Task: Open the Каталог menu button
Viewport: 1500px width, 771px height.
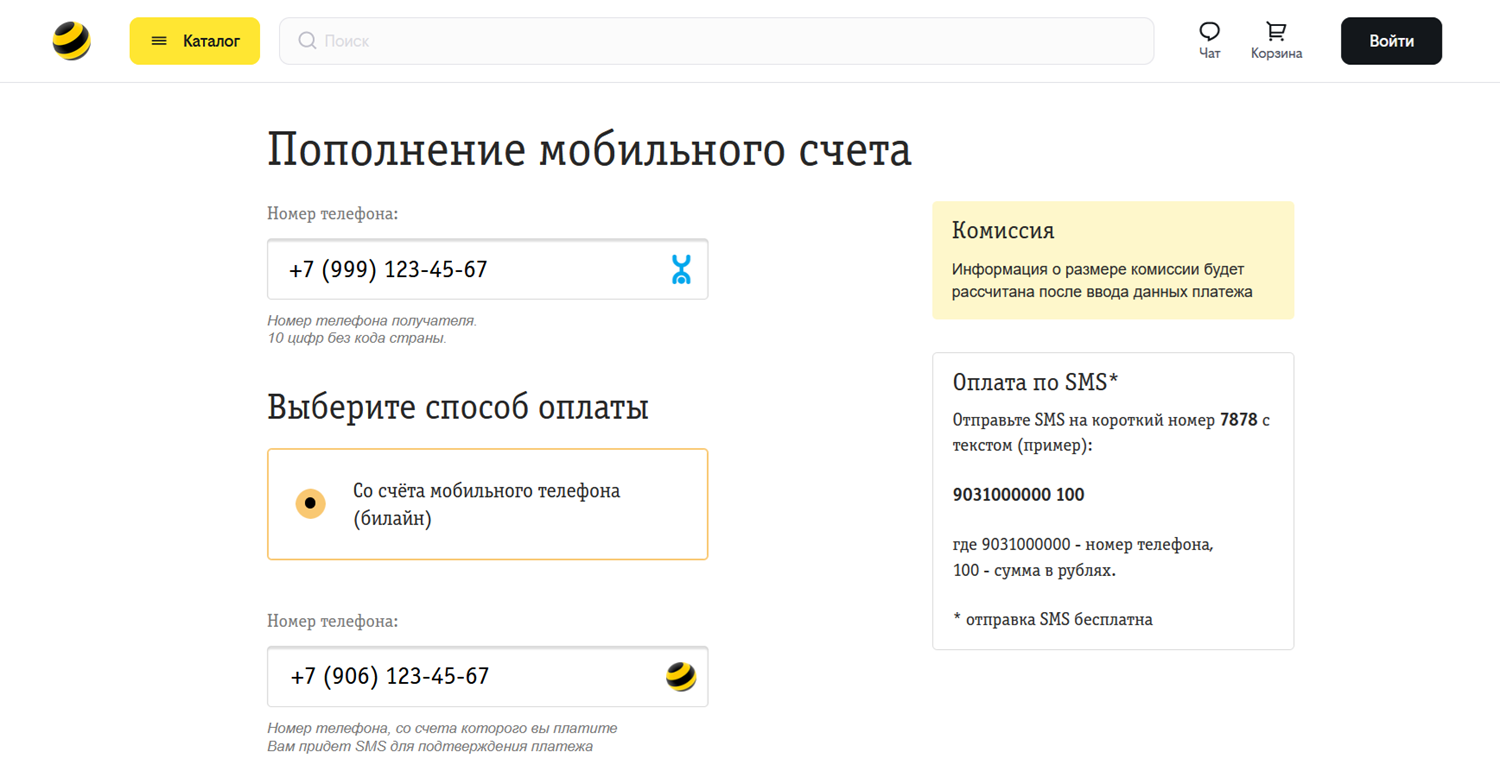Action: [x=195, y=41]
